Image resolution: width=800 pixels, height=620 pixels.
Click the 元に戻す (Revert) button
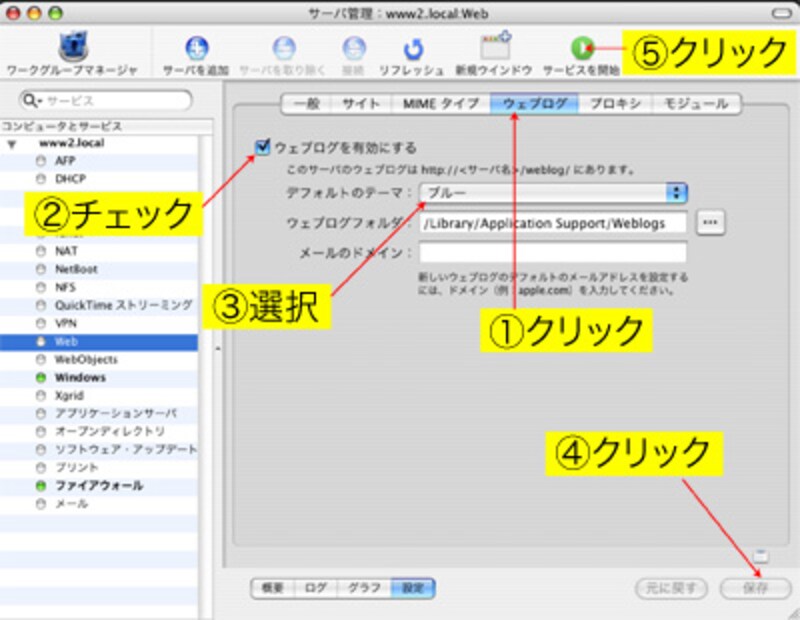(x=672, y=589)
